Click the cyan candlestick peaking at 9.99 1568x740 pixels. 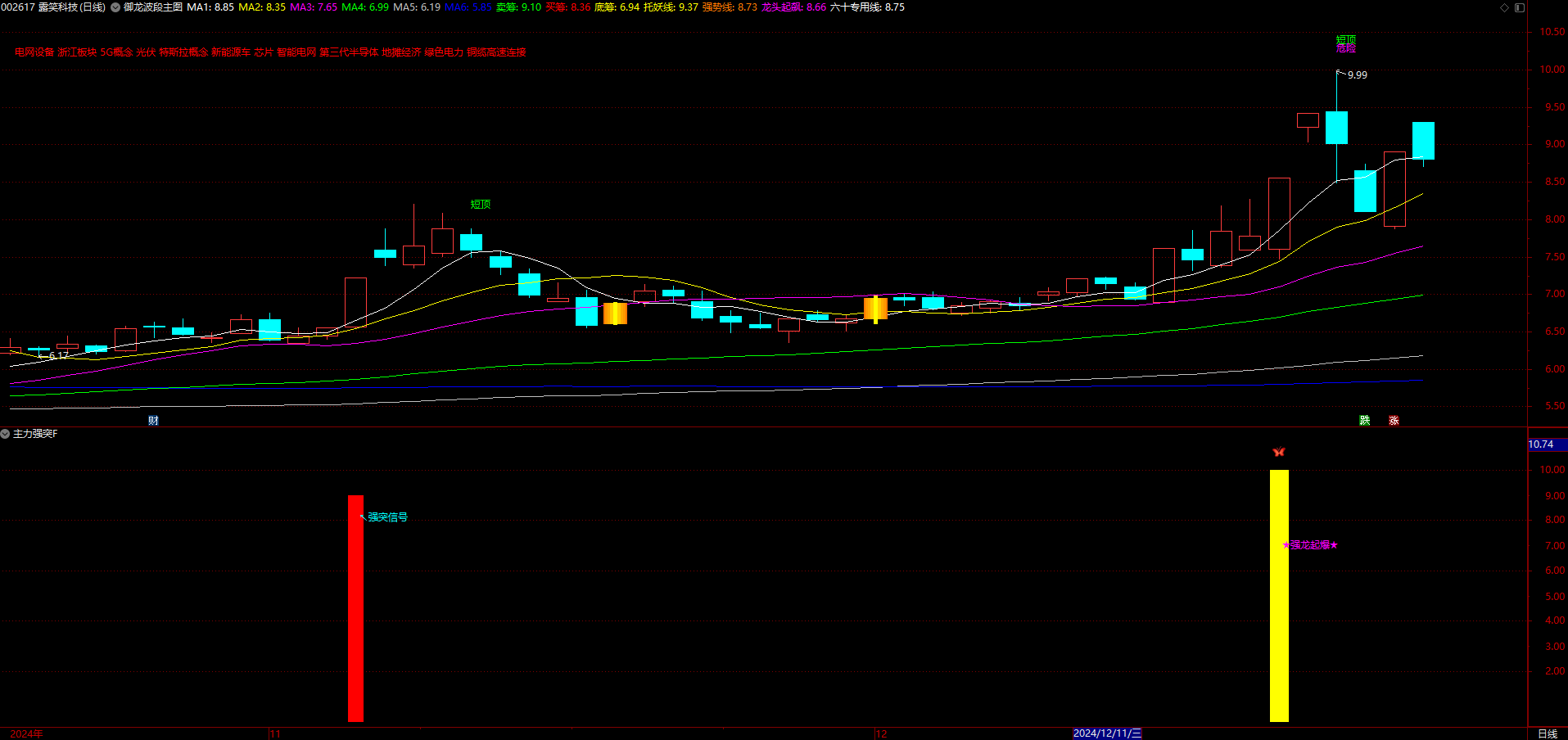(1336, 127)
